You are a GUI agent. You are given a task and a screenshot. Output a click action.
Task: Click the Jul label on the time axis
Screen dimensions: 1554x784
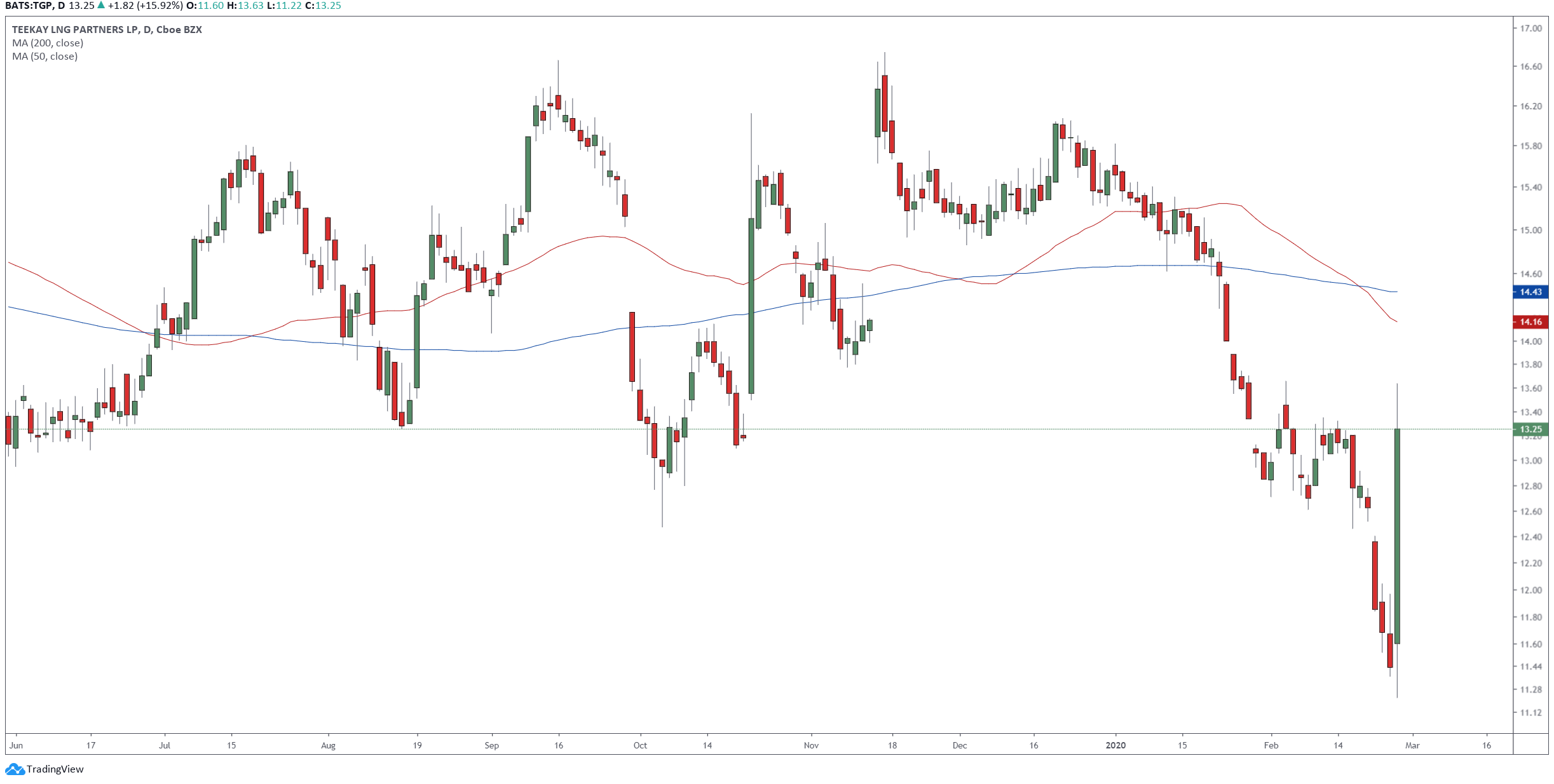click(x=165, y=745)
